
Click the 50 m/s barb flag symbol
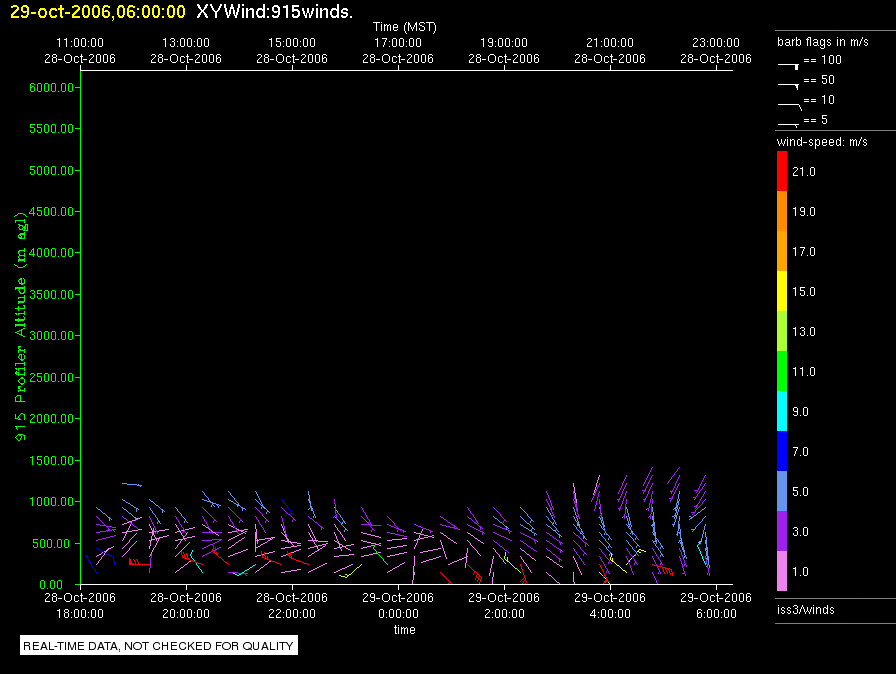pos(788,84)
